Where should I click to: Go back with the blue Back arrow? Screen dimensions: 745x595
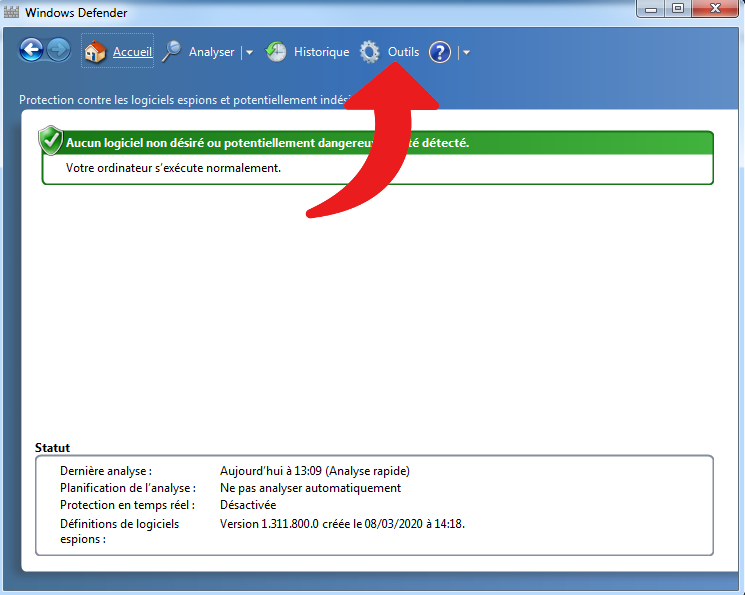point(31,50)
